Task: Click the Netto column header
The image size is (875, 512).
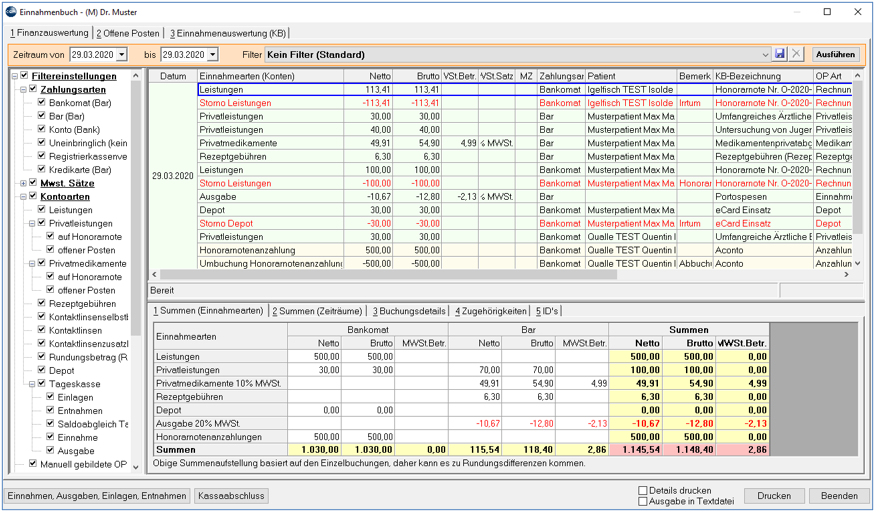Action: (x=368, y=76)
